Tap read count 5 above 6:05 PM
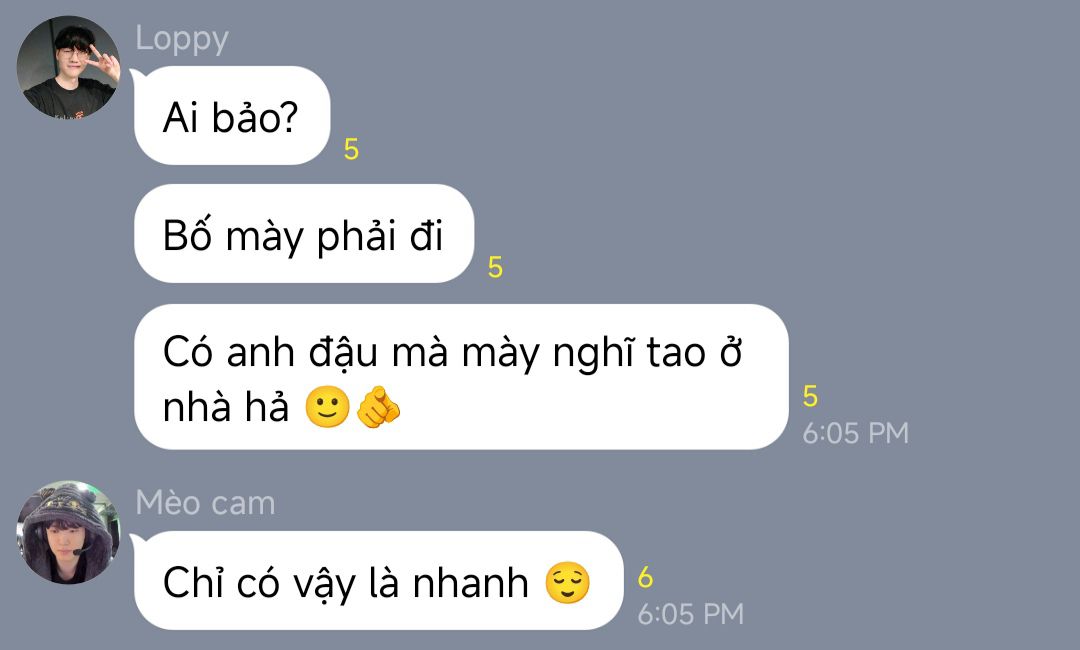This screenshot has width=1080, height=650. click(810, 397)
